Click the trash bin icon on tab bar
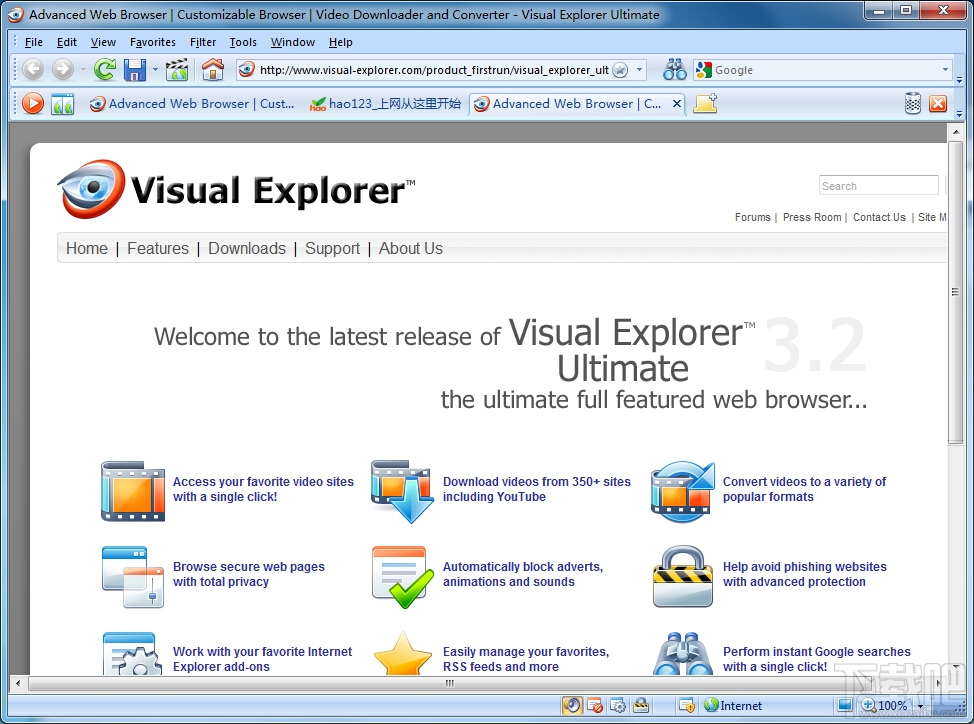Screen dimensions: 974x724 coord(913,103)
